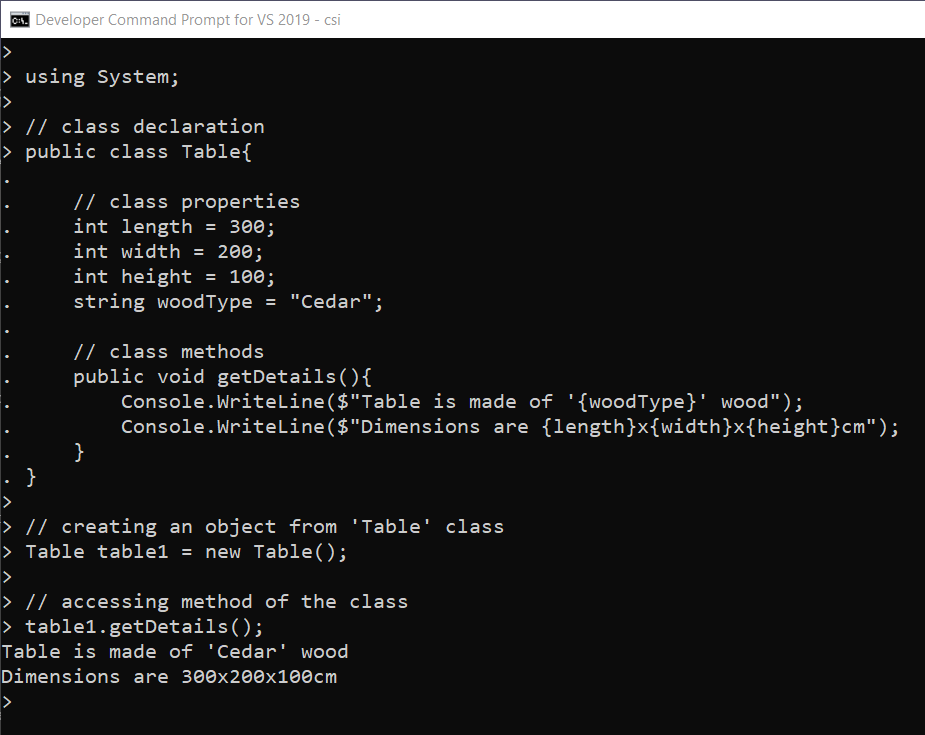Click the output line "Table is made of 'Cedar' wood"
The width and height of the screenshot is (925, 735).
point(175,652)
